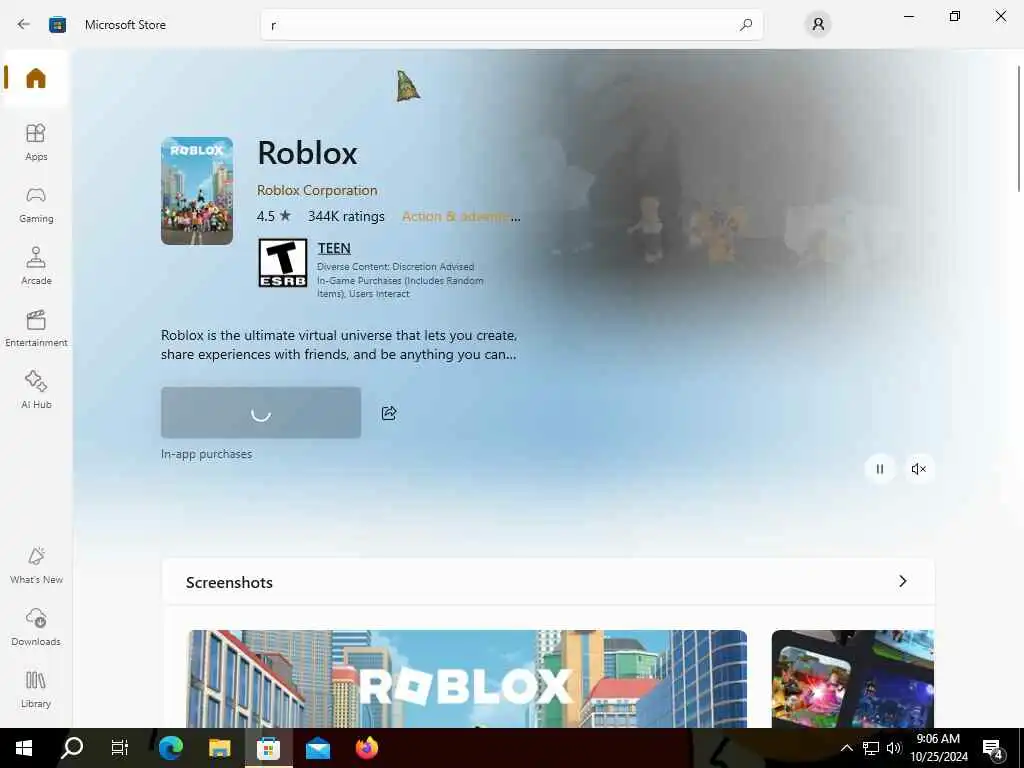Share the Roblox app page
The width and height of the screenshot is (1024, 768).
tap(389, 413)
